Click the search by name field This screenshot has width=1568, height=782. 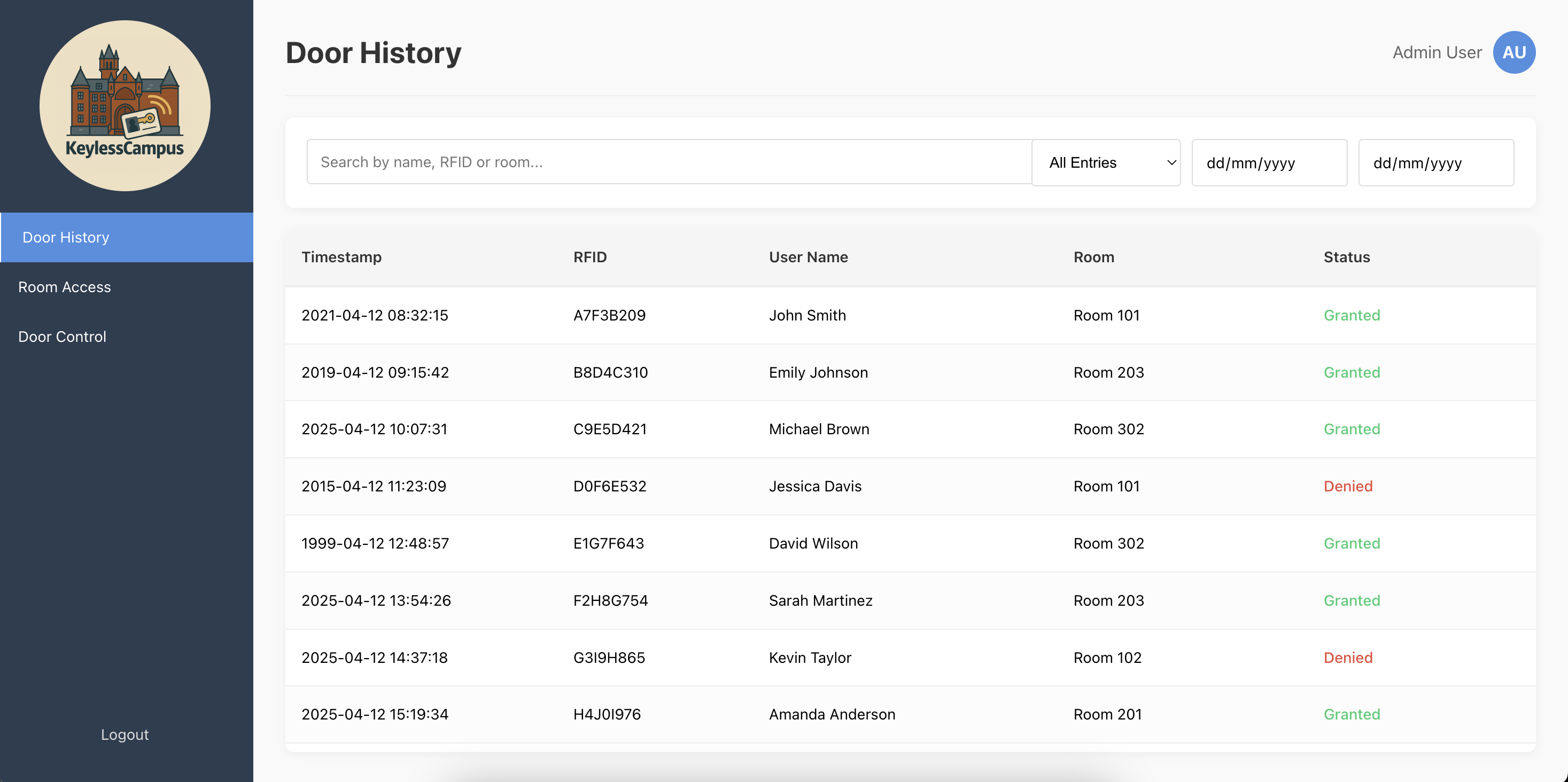click(x=669, y=162)
